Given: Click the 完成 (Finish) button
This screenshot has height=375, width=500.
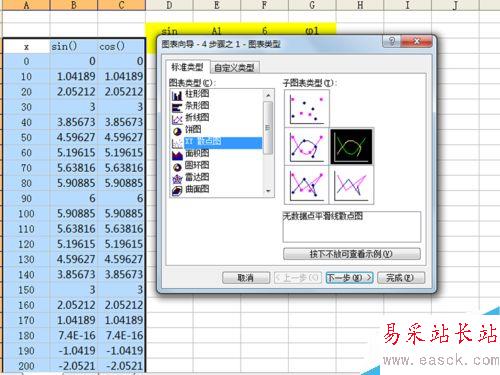Looking at the screenshot, I should (400, 278).
